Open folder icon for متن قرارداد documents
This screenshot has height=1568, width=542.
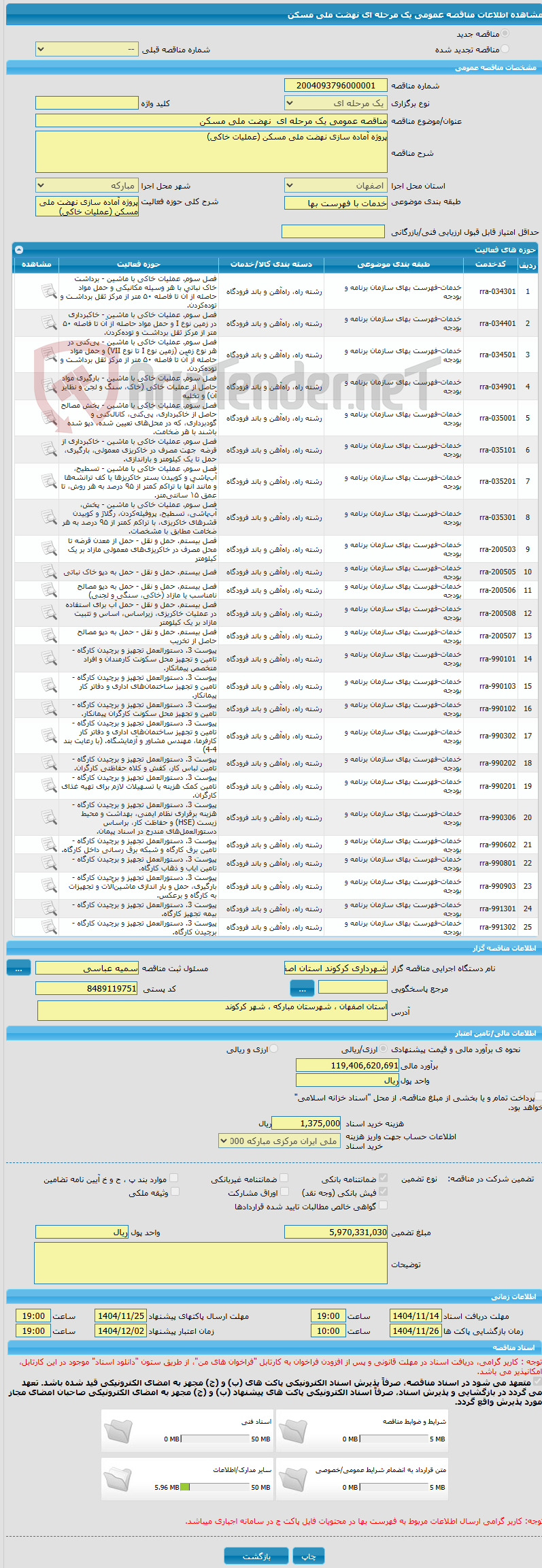pos(294,1478)
